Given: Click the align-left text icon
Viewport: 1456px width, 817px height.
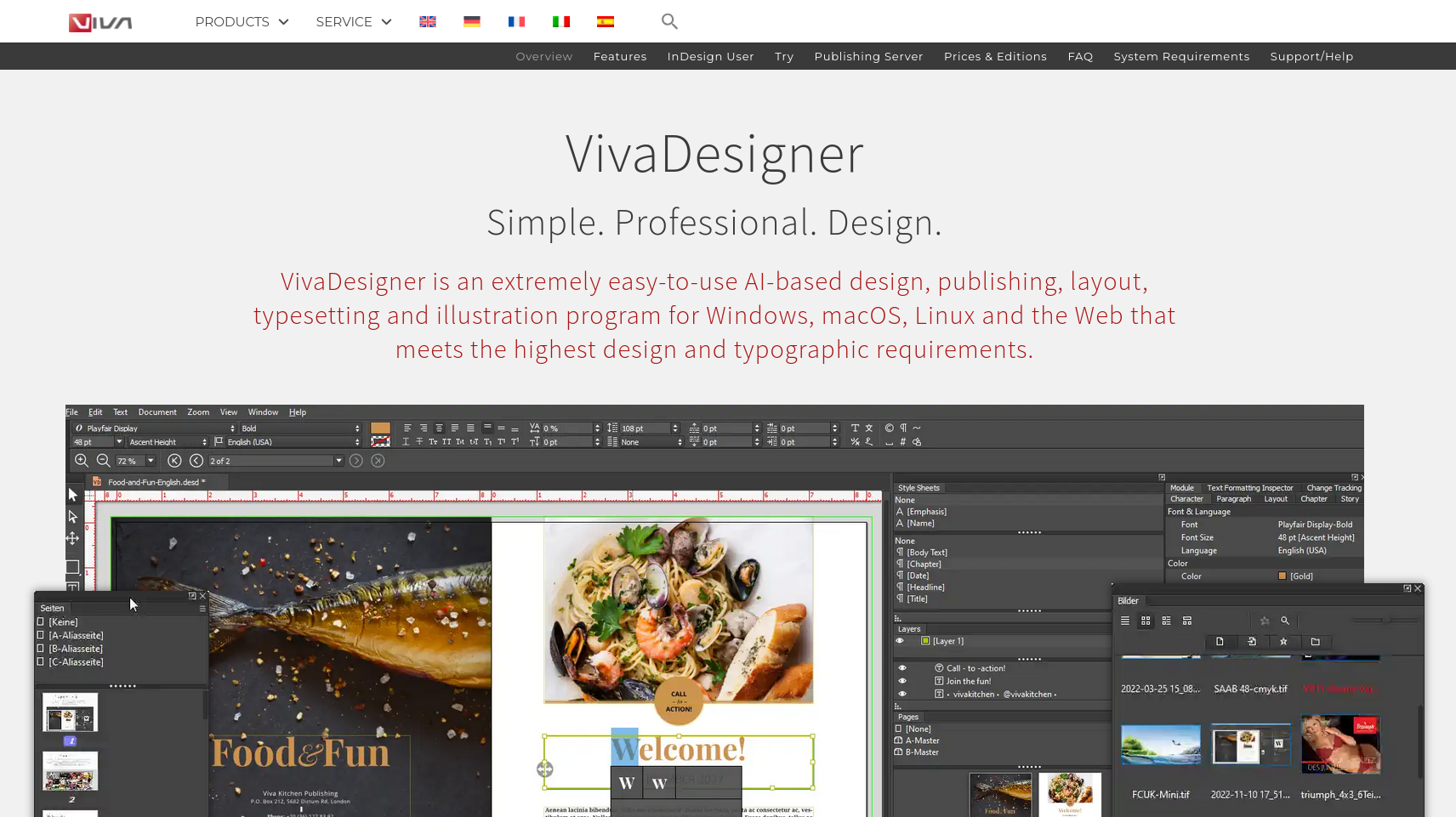Looking at the screenshot, I should coord(407,428).
